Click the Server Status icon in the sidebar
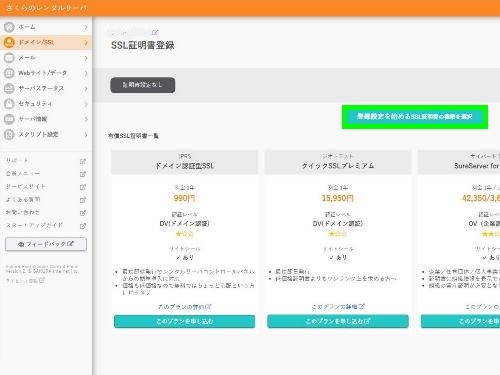Image resolution: width=500 pixels, height=375 pixels. (x=9, y=88)
